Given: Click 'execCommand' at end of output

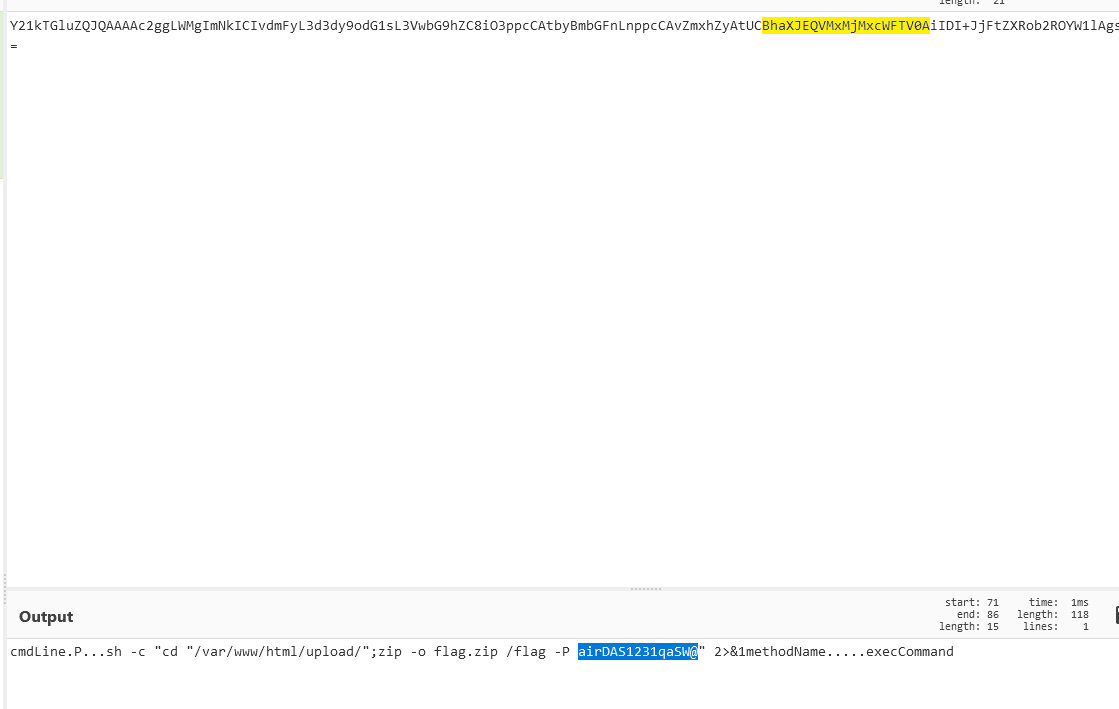Looking at the screenshot, I should pyautogui.click(x=909, y=651).
